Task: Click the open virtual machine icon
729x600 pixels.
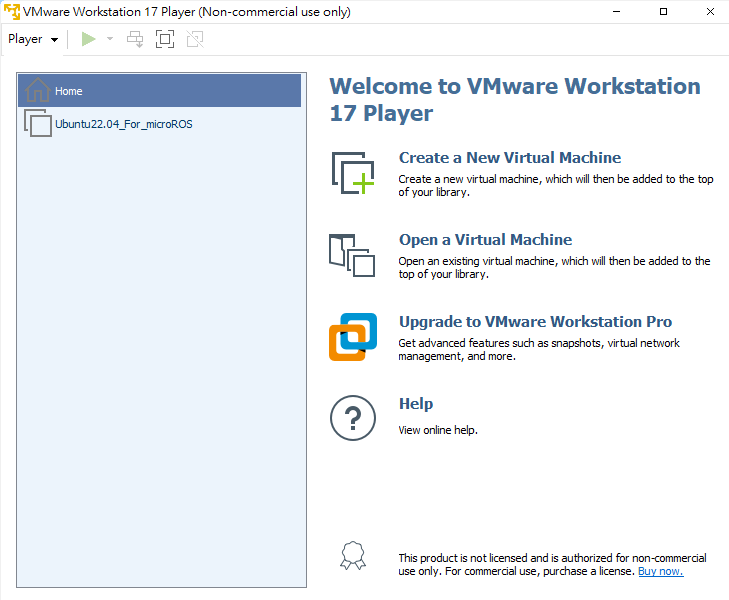Action: pyautogui.click(x=352, y=255)
